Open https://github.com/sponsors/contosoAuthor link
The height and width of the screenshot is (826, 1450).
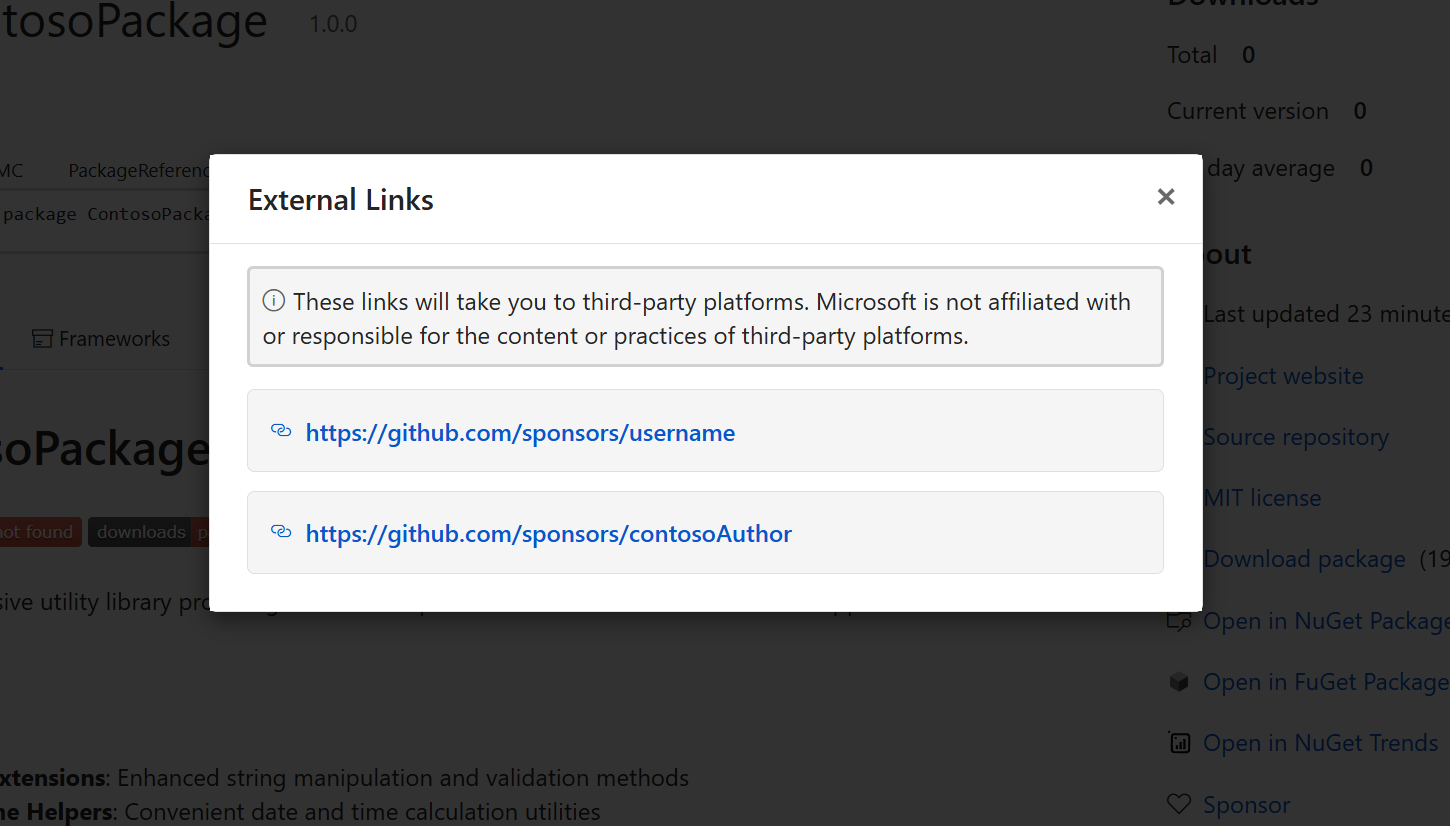(x=548, y=533)
